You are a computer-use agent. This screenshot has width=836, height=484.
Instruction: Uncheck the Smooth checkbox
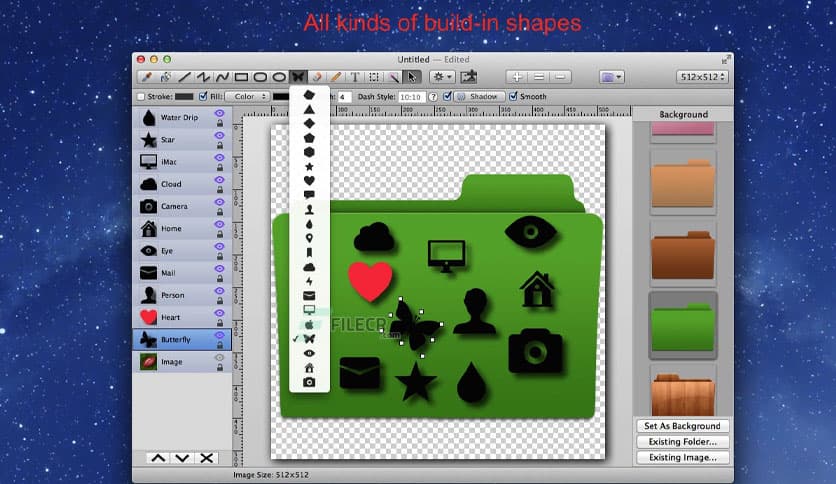[513, 96]
